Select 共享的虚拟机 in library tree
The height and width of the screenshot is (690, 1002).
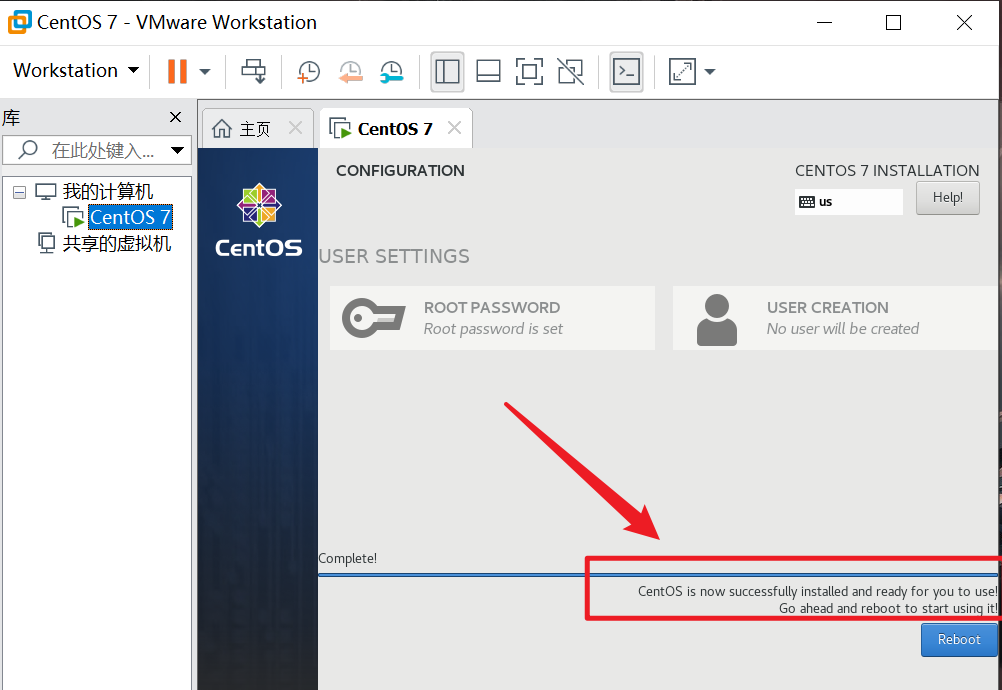click(x=116, y=243)
